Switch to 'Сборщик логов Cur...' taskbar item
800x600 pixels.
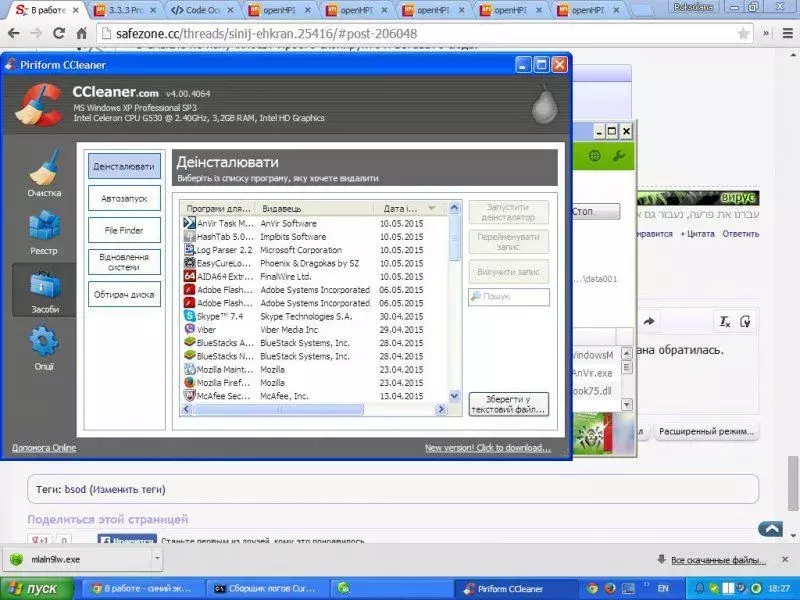267,588
